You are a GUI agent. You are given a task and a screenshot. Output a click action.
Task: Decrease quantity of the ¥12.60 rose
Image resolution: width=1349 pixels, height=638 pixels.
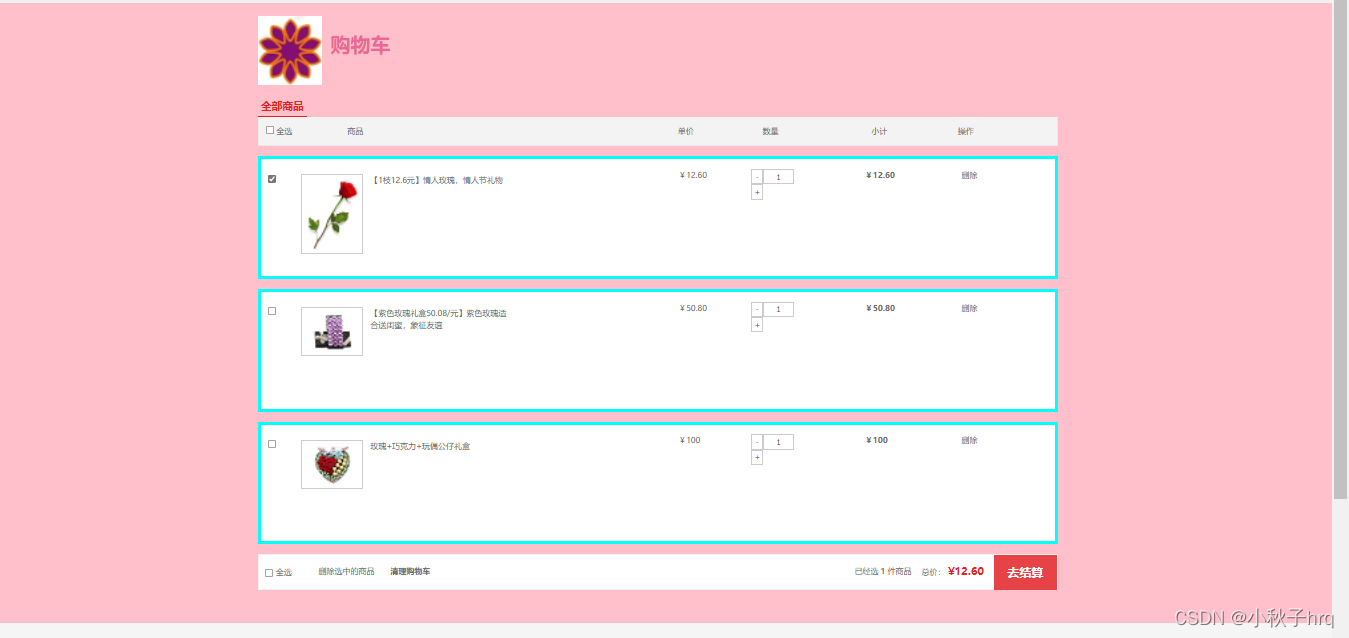[757, 177]
